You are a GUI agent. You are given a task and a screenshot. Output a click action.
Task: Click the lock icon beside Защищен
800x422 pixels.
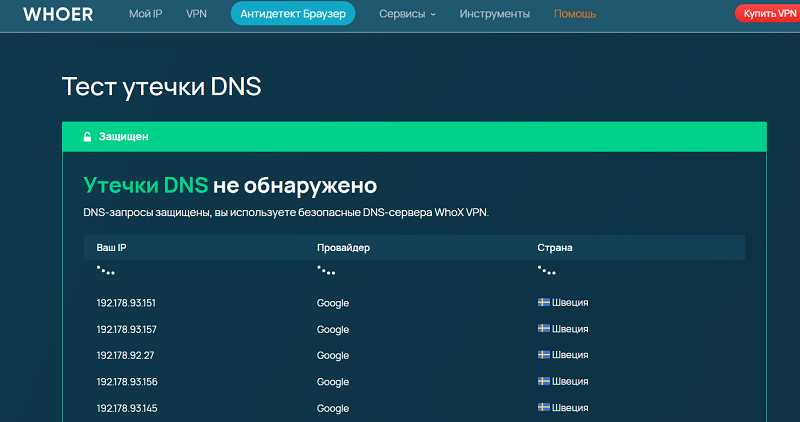point(87,136)
